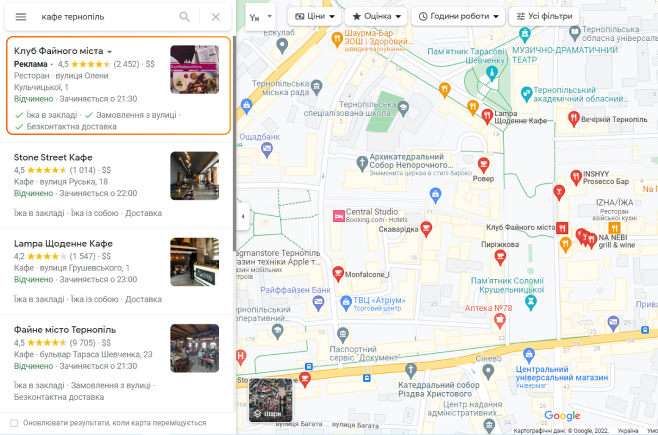Click the Райффайзен Банк marker
The height and width of the screenshot is (435, 658).
(319, 302)
